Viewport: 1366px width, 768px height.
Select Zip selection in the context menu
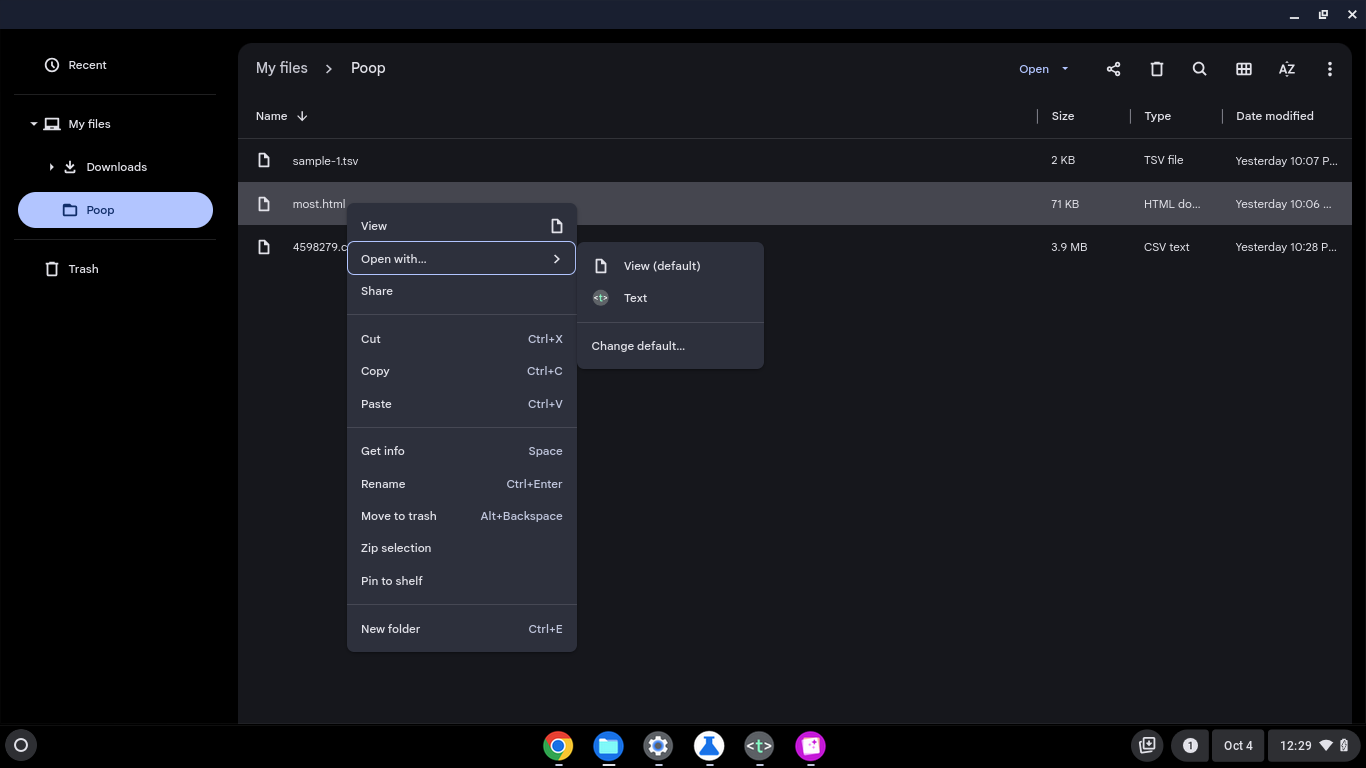(x=396, y=548)
